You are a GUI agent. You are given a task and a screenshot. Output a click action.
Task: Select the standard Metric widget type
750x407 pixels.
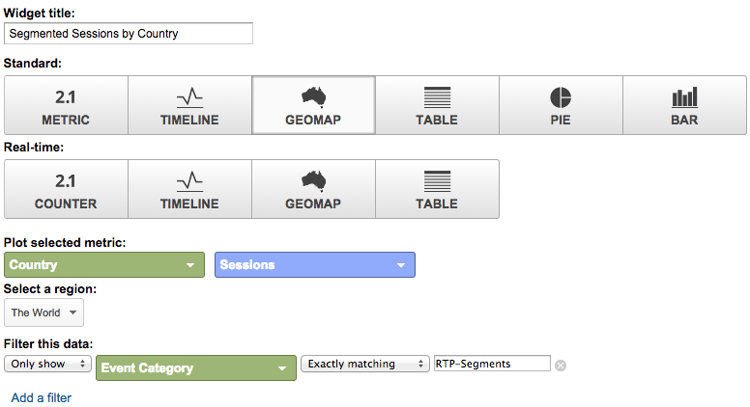point(66,105)
